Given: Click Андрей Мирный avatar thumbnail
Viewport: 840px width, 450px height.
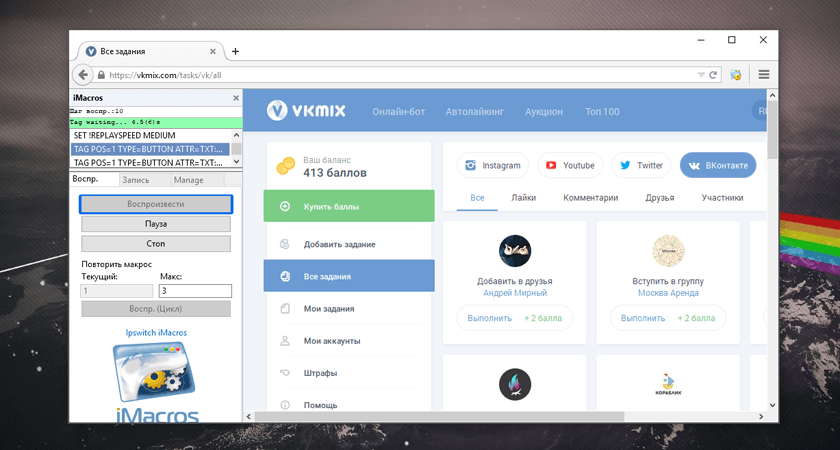Looking at the screenshot, I should coord(515,251).
